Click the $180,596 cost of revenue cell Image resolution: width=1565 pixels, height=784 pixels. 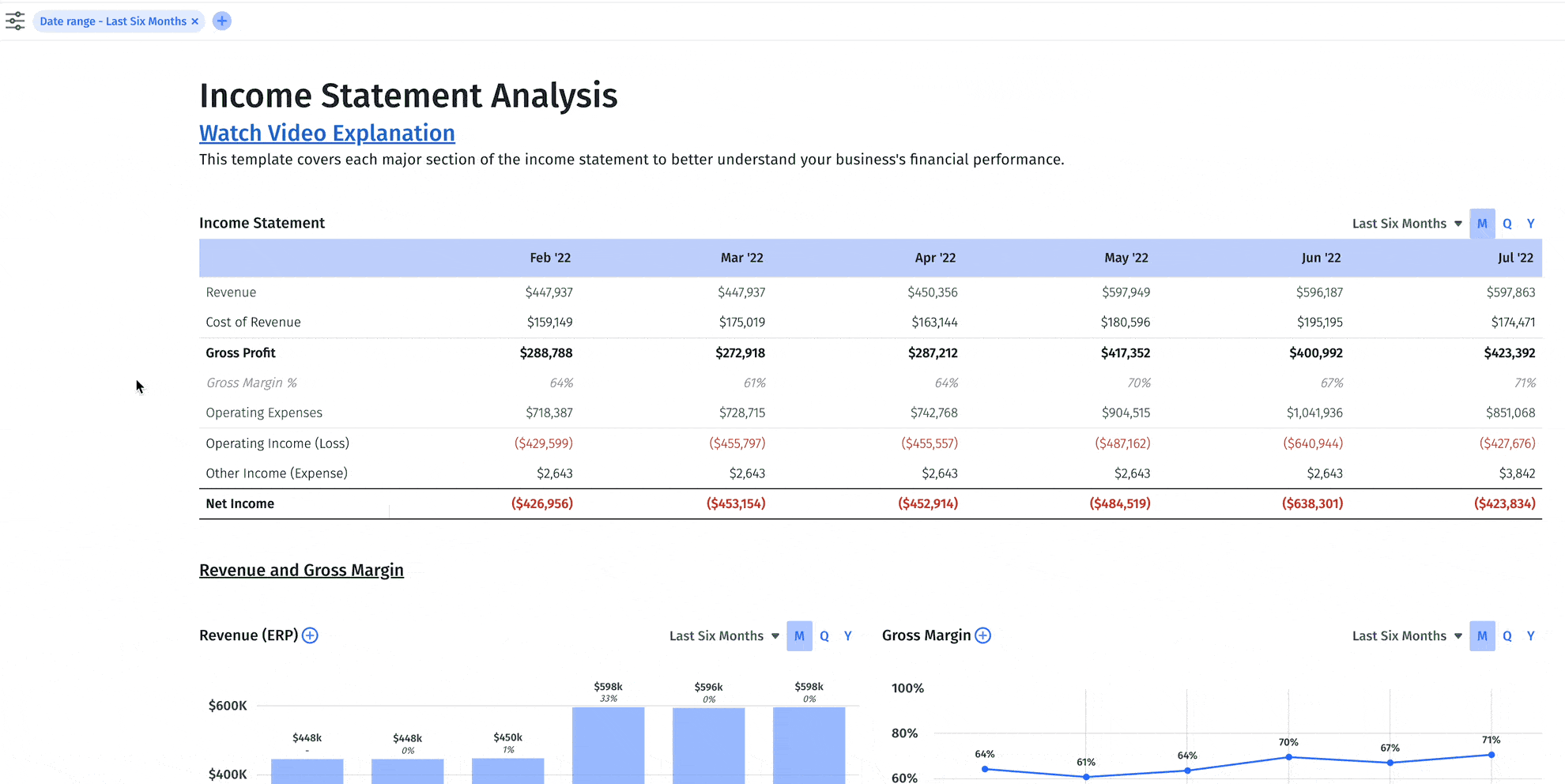pos(1126,322)
